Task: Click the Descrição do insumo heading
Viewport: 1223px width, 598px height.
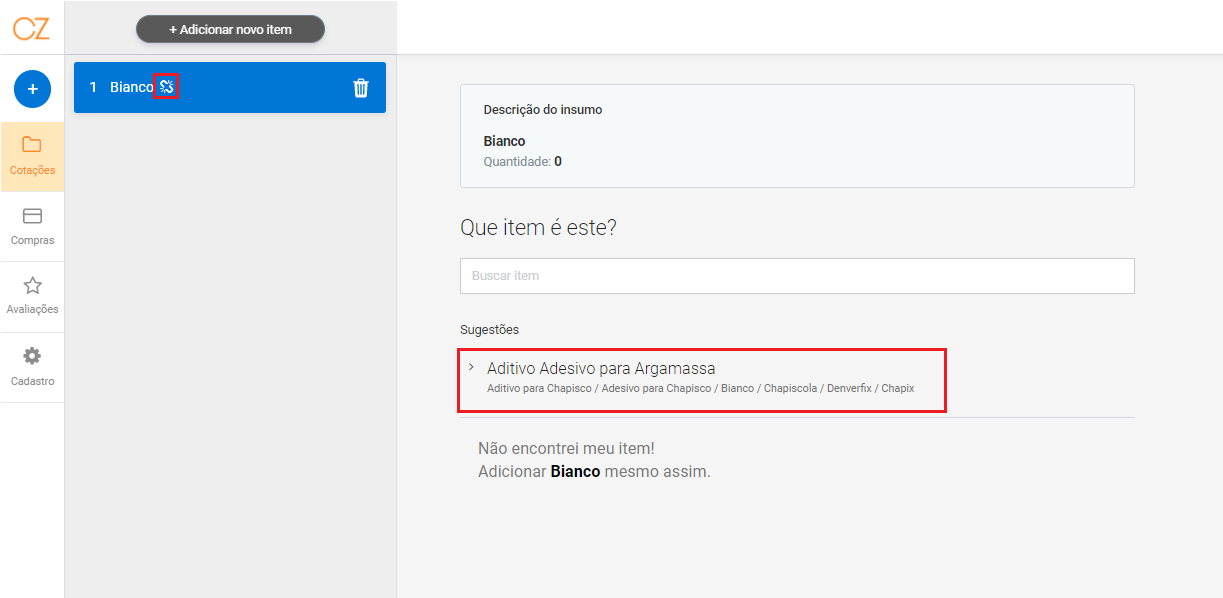Action: click(543, 110)
